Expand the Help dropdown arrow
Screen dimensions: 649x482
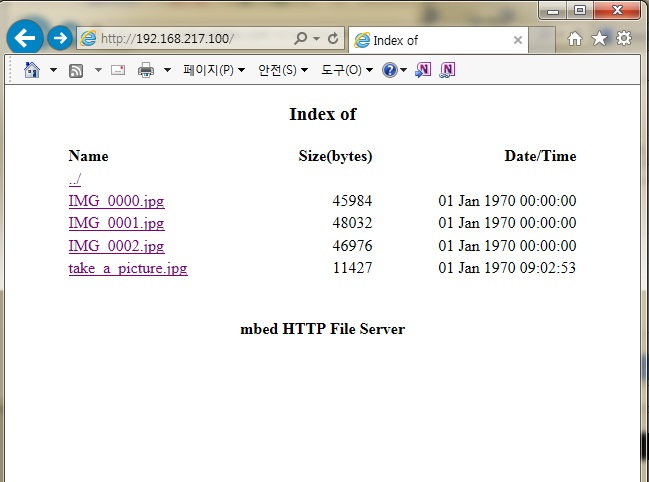[404, 70]
